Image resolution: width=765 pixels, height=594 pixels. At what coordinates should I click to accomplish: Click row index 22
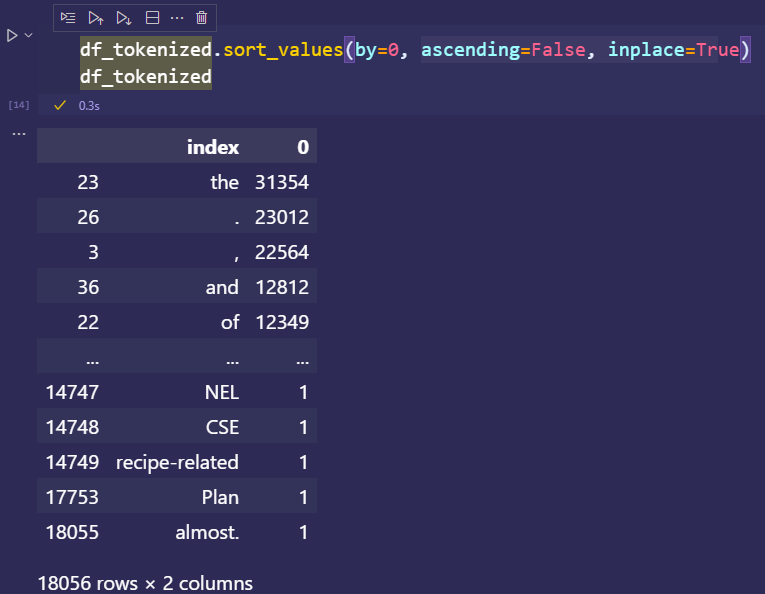88,322
